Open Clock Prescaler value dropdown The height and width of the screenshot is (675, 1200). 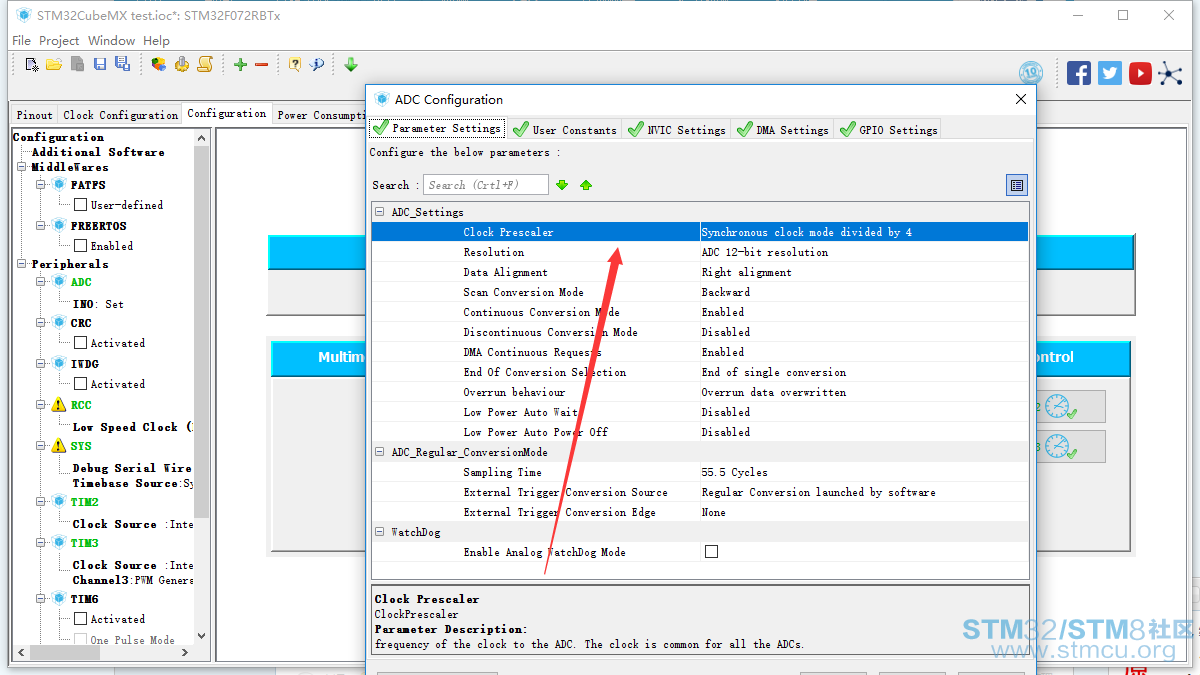click(864, 232)
